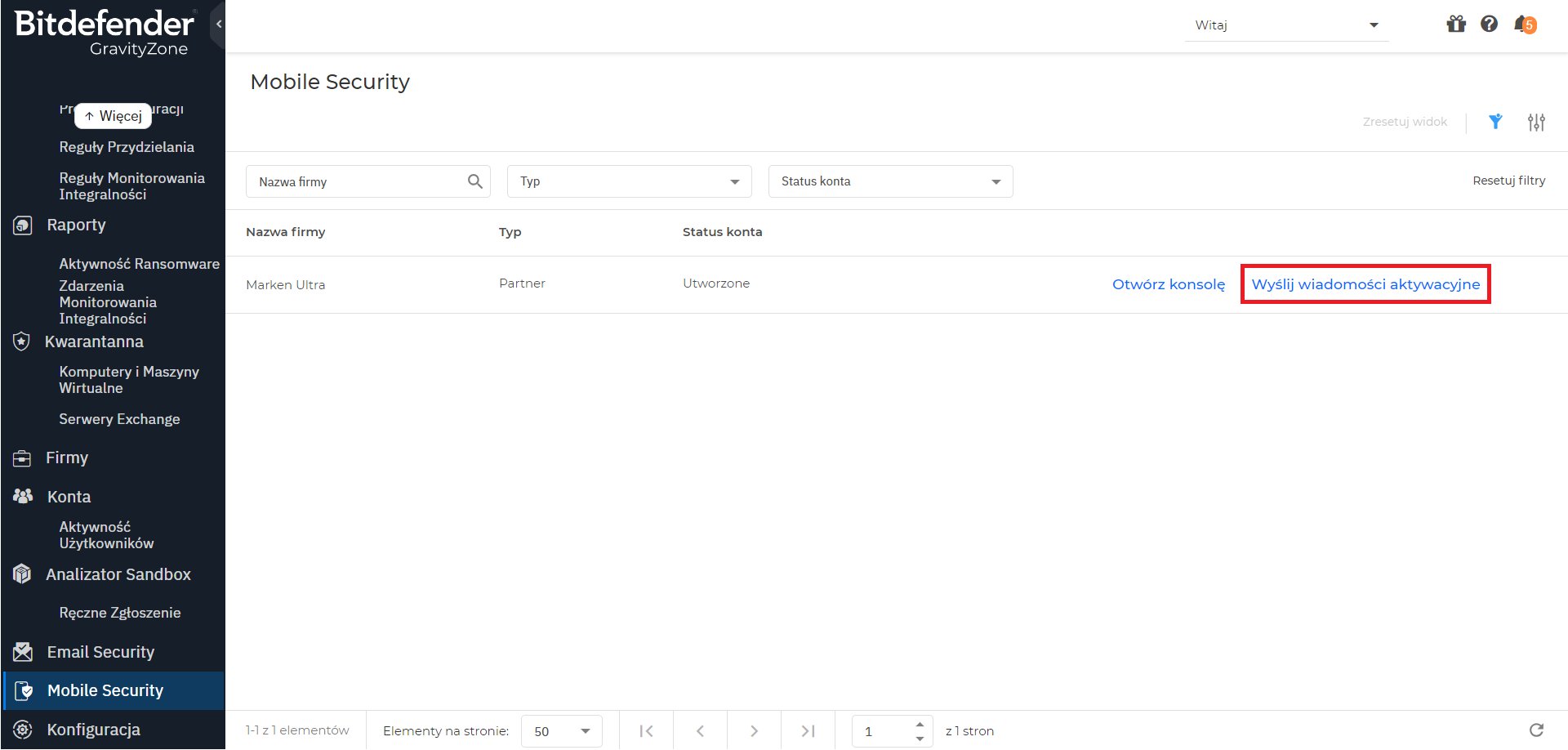Sort by Status konta column header
This screenshot has width=1568, height=750.
(723, 232)
